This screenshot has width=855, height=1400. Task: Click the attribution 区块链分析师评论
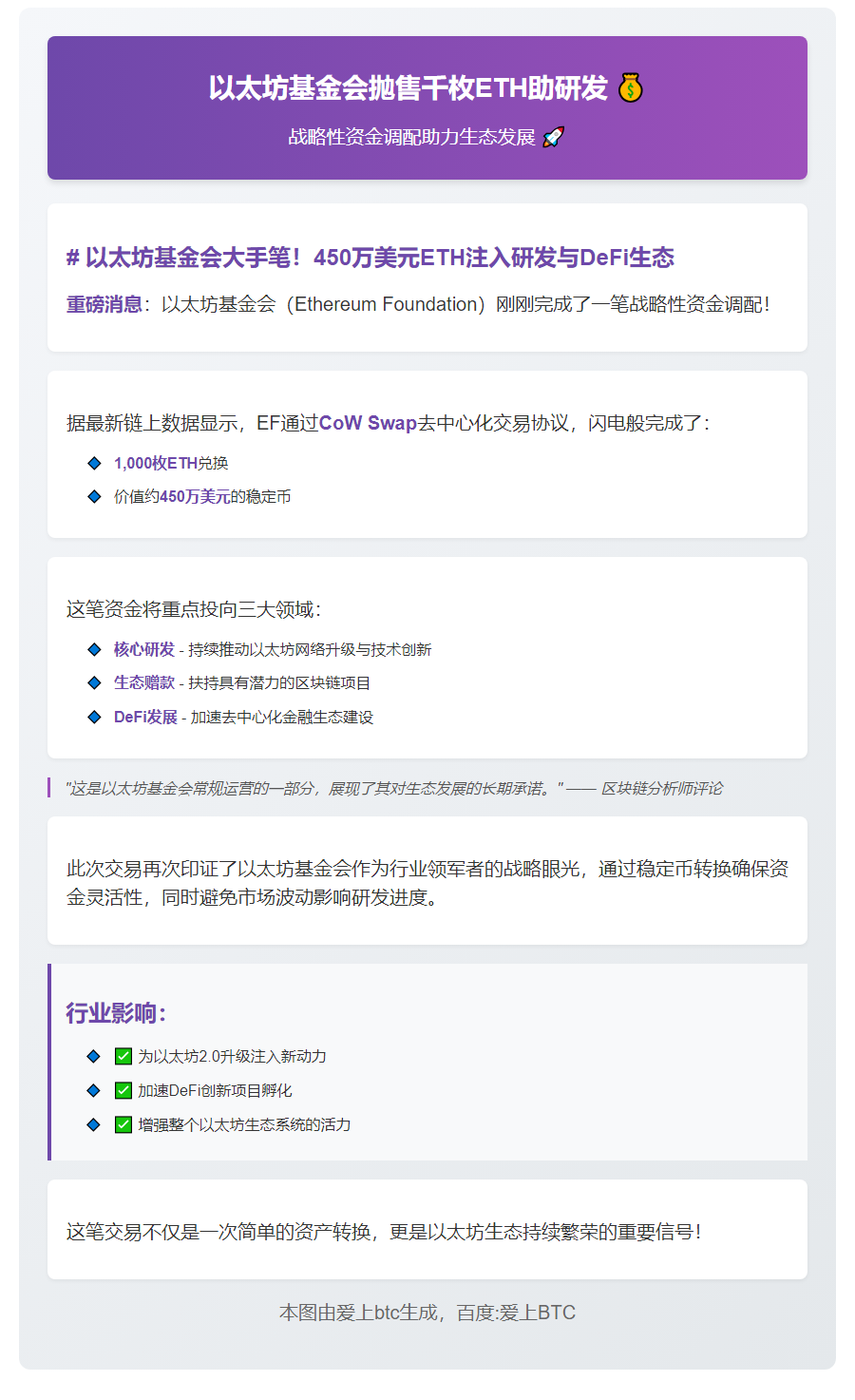click(662, 788)
